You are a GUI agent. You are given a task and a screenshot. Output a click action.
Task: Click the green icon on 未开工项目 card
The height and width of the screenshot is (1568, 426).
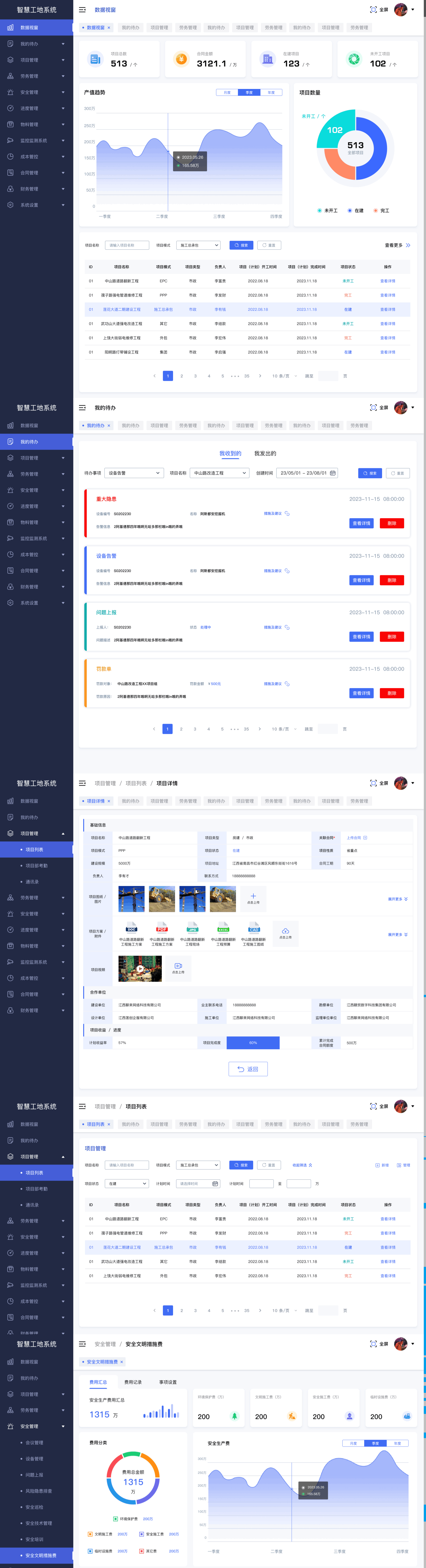click(x=354, y=59)
